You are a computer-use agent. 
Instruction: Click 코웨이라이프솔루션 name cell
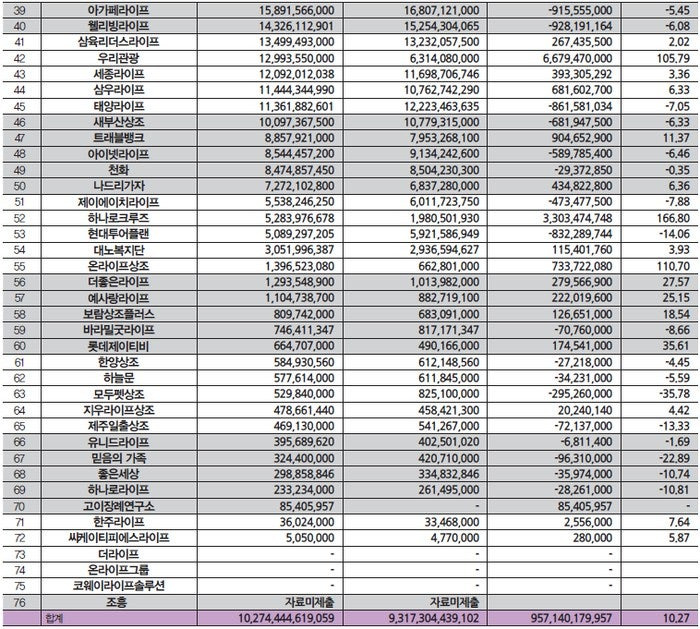pos(118,586)
